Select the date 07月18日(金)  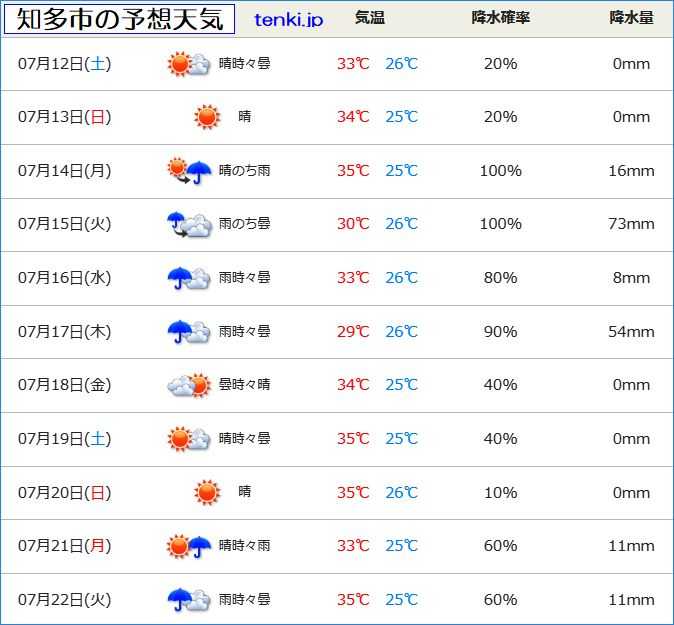(x=64, y=385)
